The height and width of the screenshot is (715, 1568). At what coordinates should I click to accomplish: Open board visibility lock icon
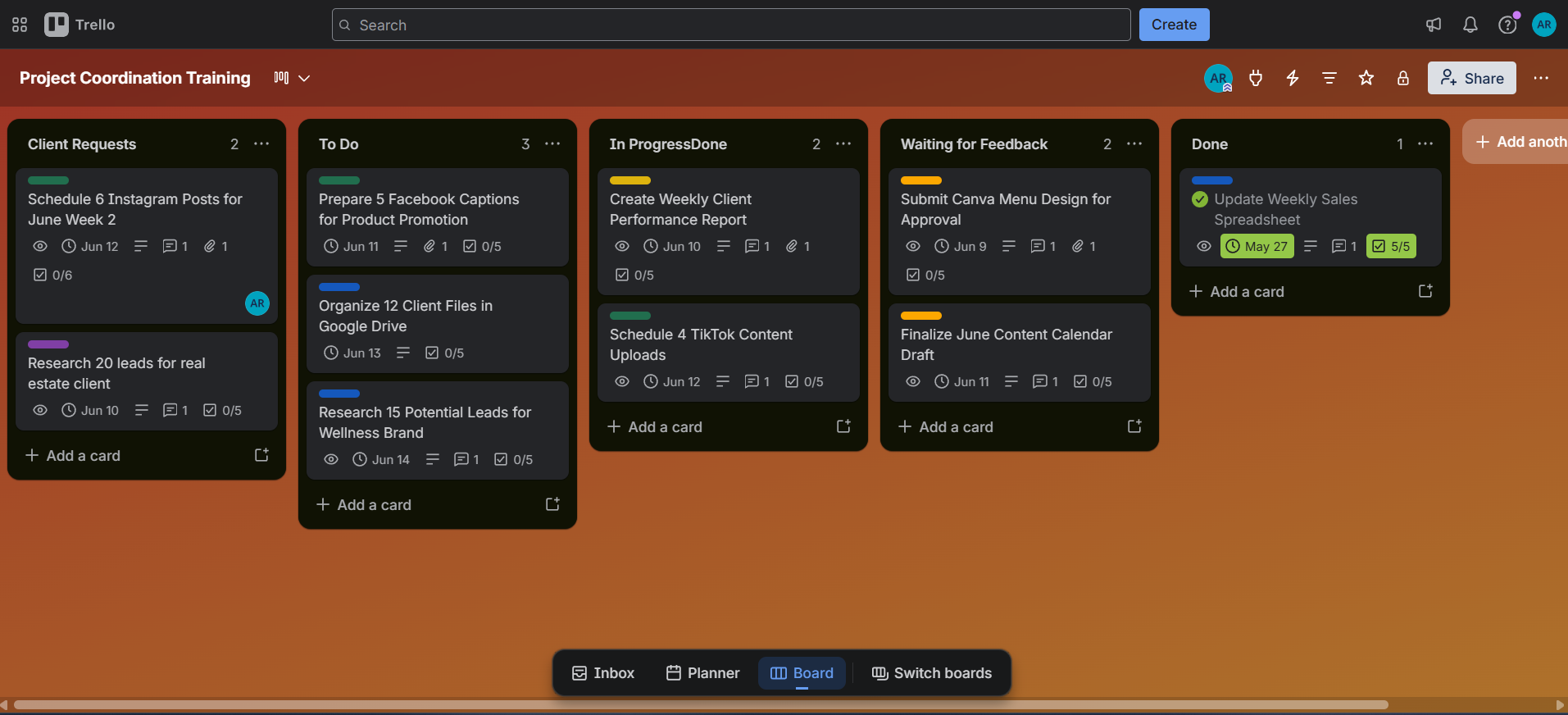pos(1403,78)
